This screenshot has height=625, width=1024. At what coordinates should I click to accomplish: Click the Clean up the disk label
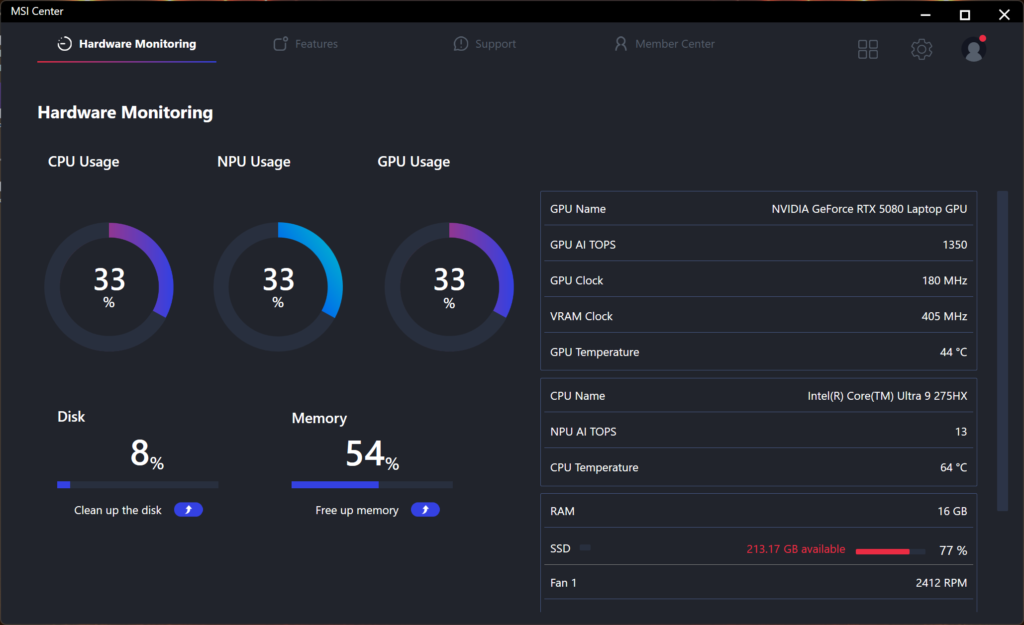click(x=118, y=510)
